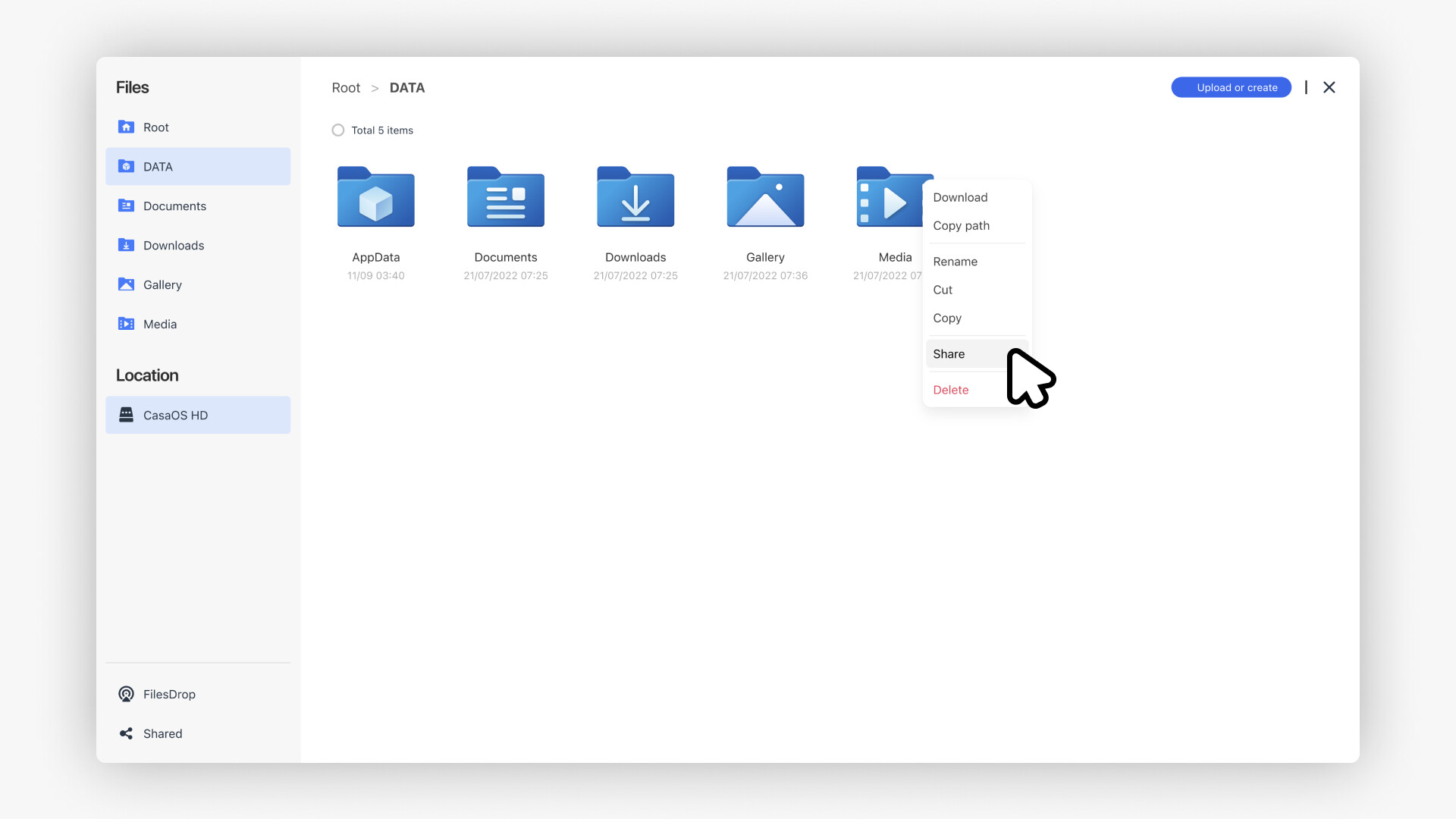Close the Files window
This screenshot has width=1456, height=819.
[1329, 87]
